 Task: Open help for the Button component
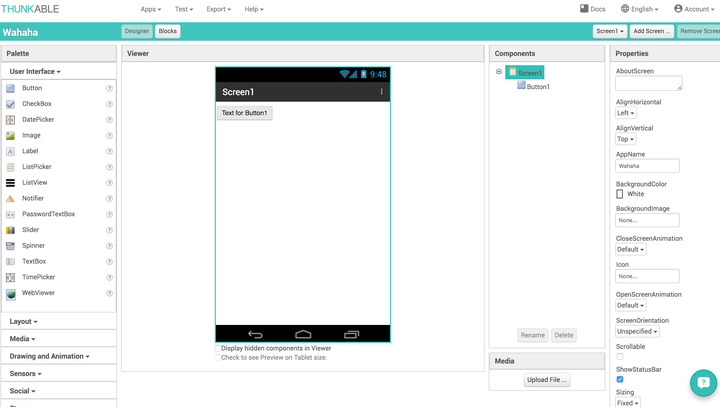(x=109, y=88)
